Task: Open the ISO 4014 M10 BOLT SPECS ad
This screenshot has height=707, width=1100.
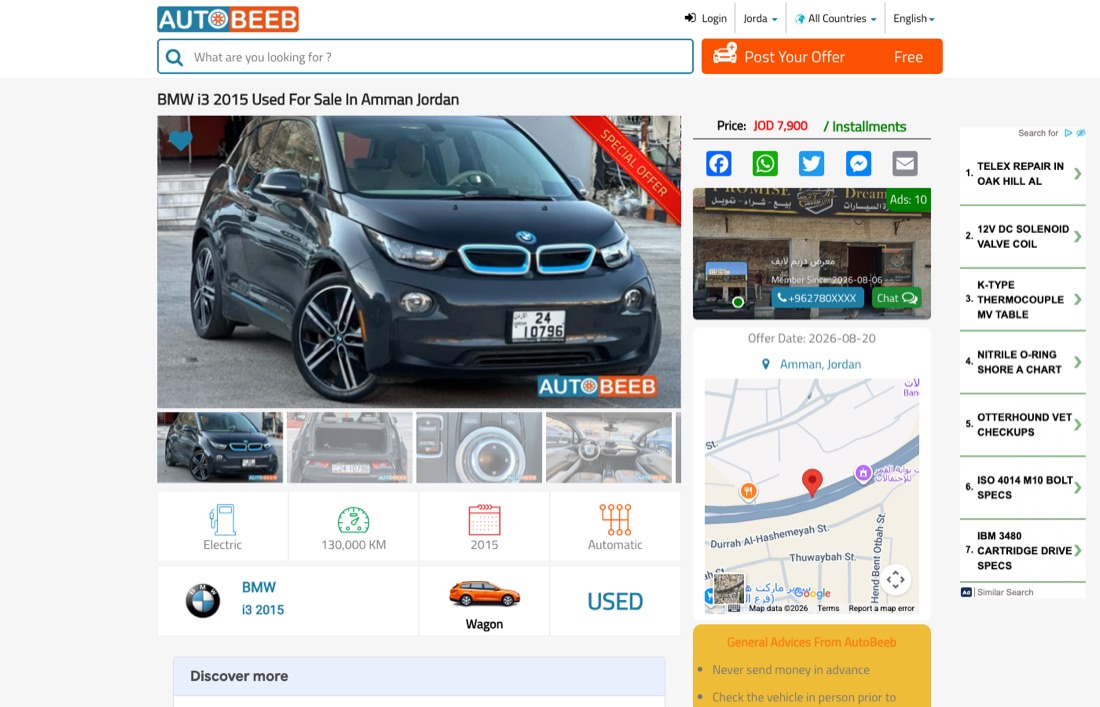Action: pos(1022,487)
